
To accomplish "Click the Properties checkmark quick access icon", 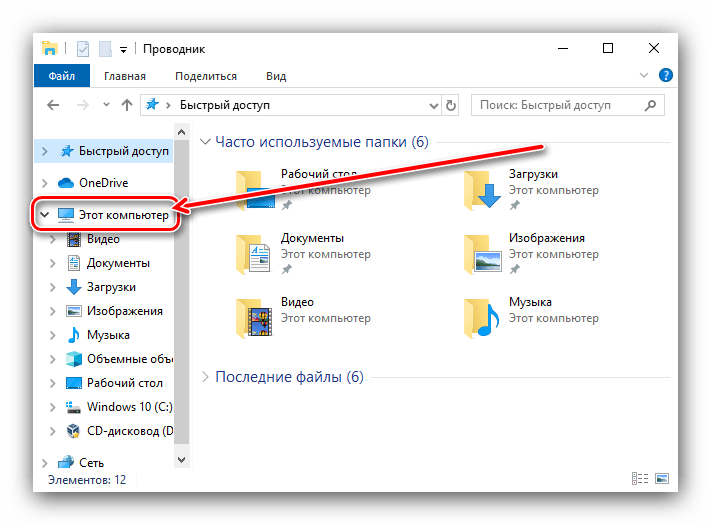I will 83,49.
